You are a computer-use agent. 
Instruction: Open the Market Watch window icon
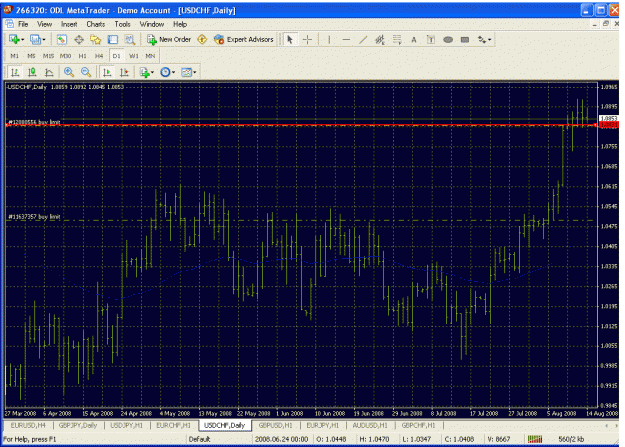[x=61, y=39]
